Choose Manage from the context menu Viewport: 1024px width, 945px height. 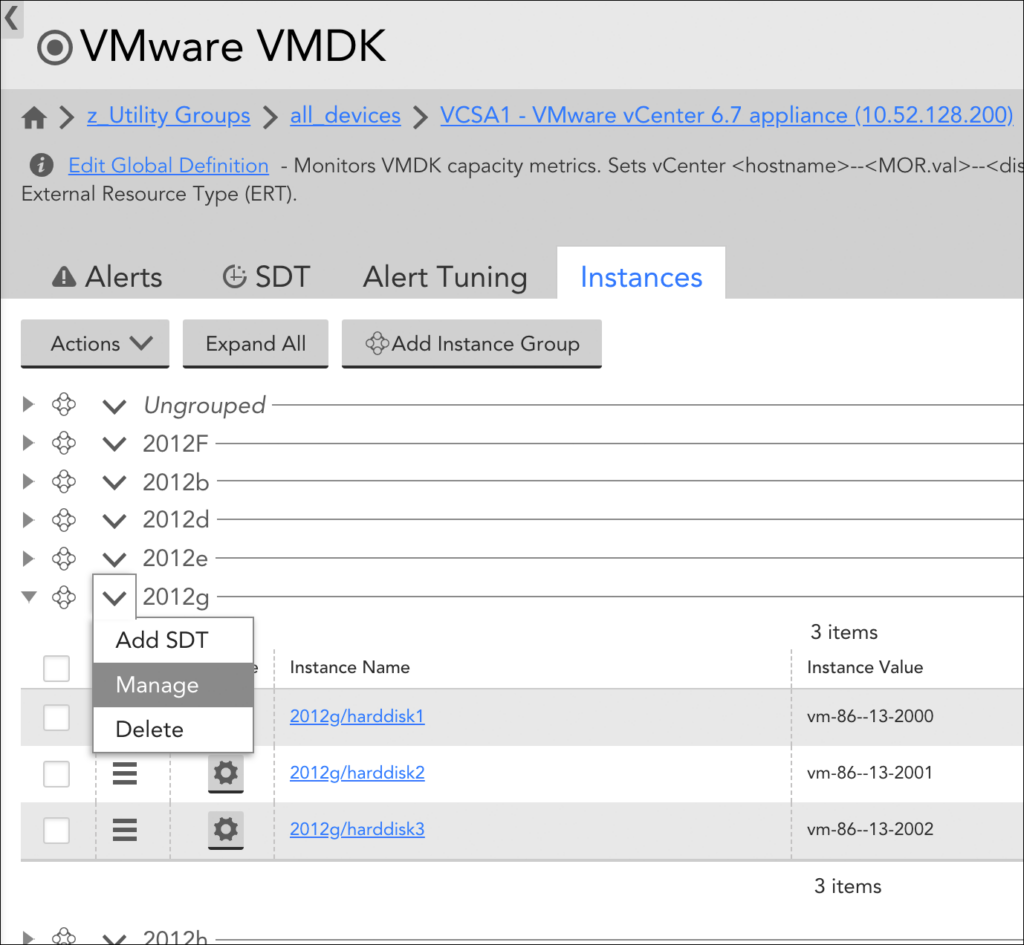158,685
